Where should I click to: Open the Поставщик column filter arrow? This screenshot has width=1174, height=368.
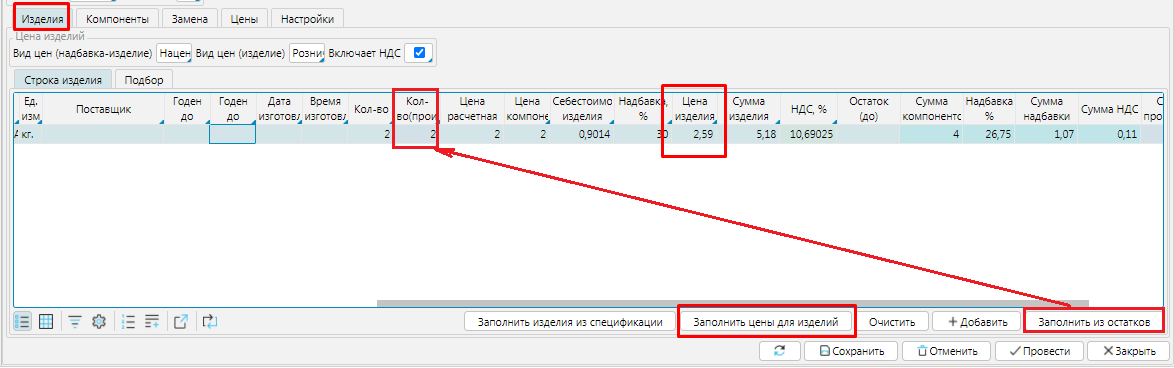point(162,121)
